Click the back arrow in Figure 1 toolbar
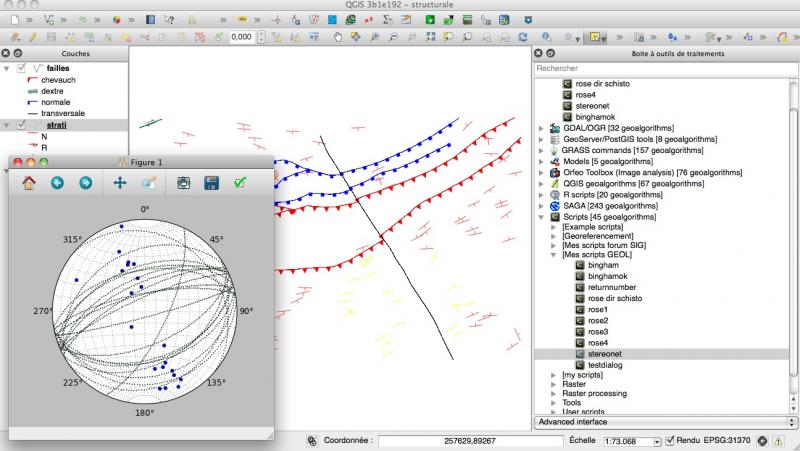Screen dimensions: 800x451 (58, 183)
